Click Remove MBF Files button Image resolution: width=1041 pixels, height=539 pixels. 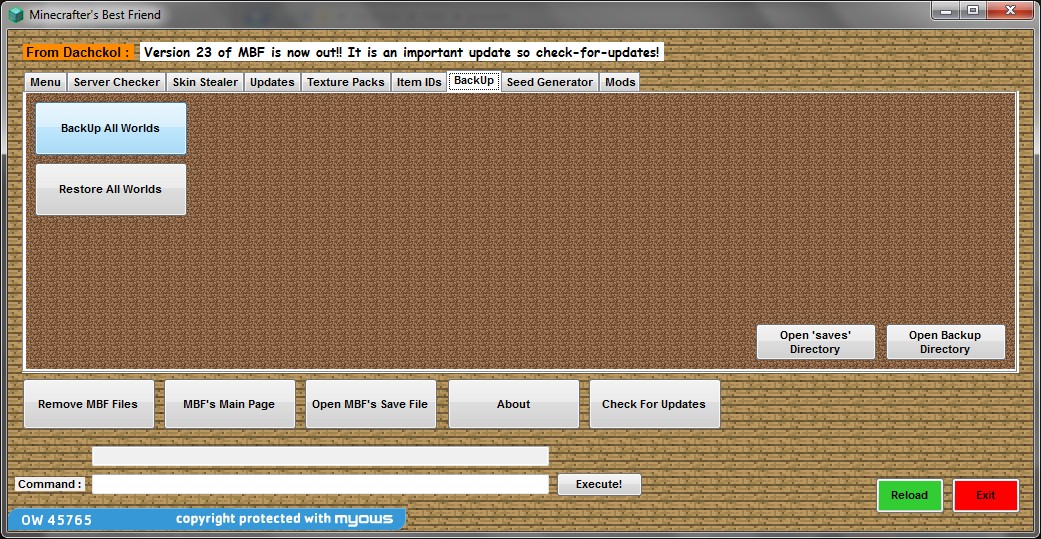tap(88, 404)
